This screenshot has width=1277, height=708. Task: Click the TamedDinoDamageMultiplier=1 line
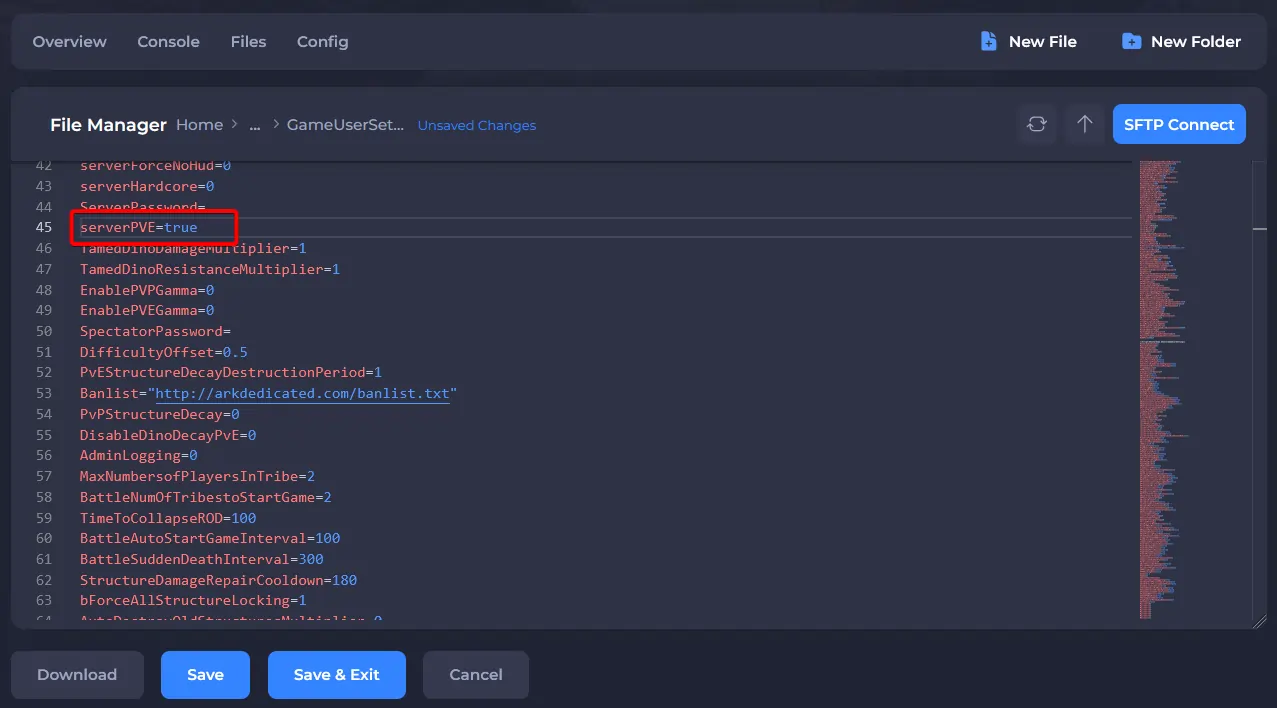point(193,248)
